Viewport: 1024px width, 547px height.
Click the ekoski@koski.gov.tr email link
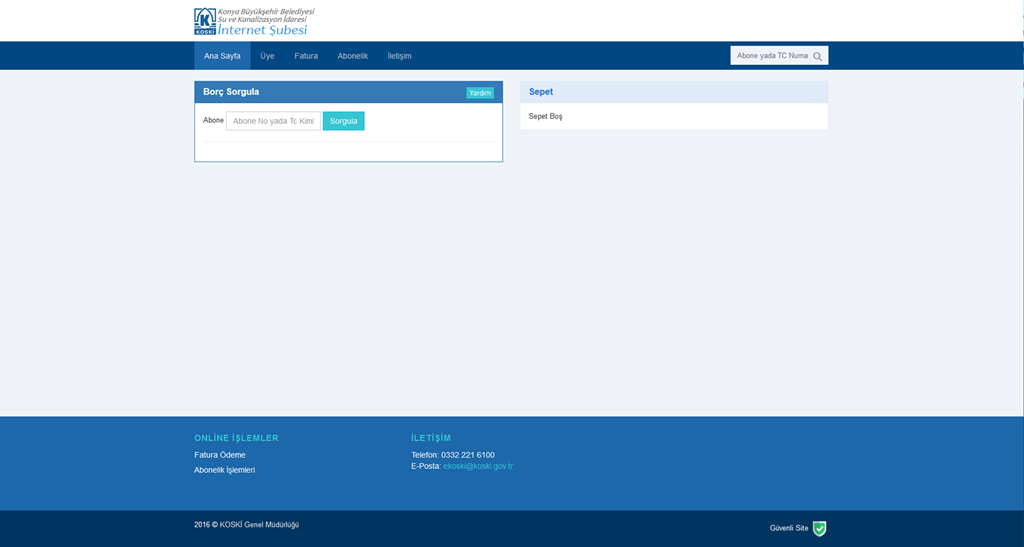(x=478, y=466)
